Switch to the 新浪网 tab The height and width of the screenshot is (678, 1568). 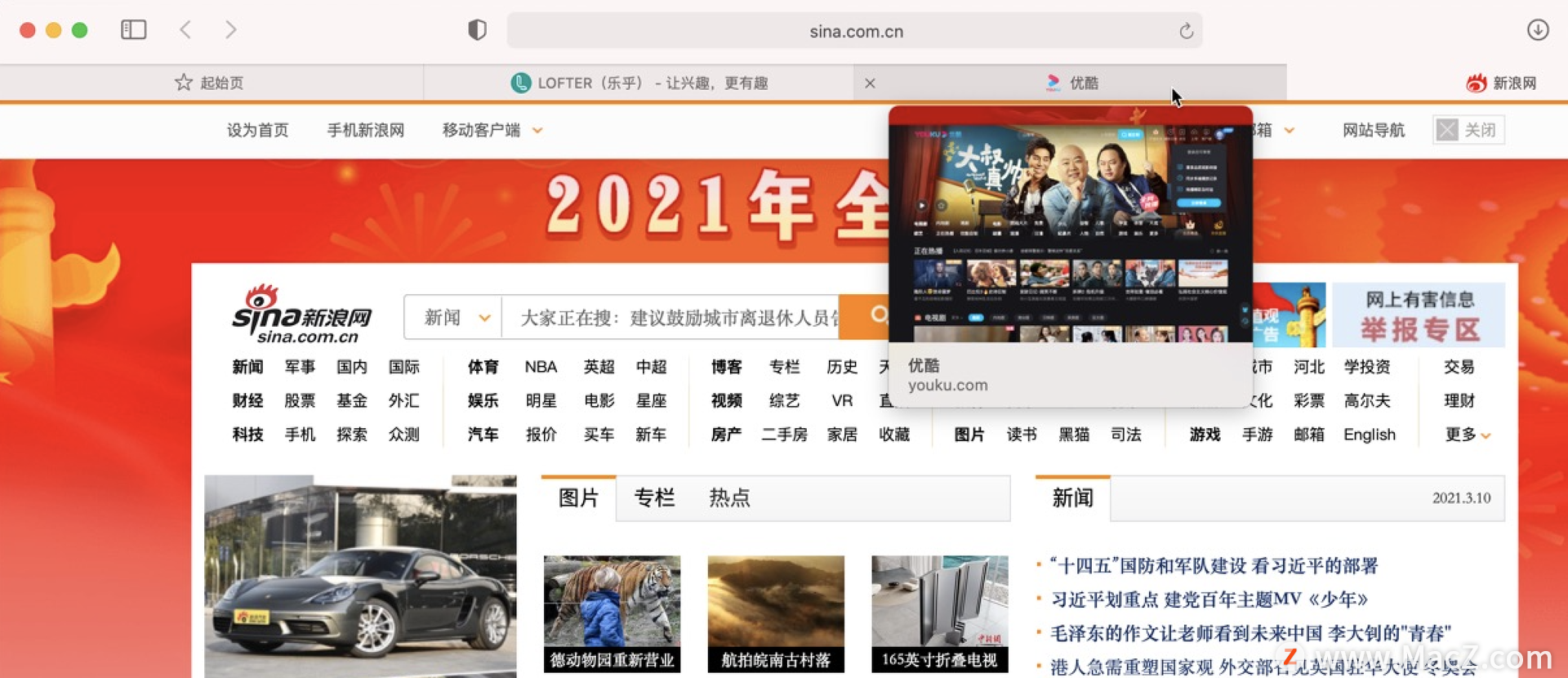1502,83
